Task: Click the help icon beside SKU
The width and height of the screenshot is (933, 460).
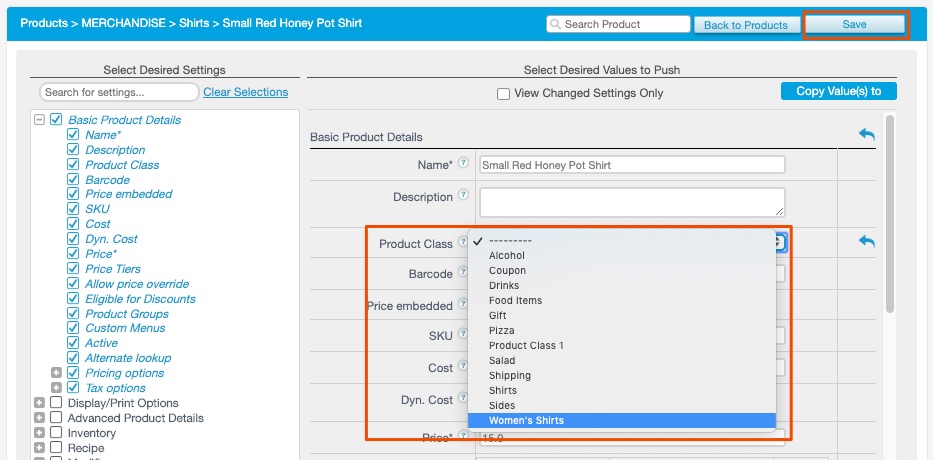Action: 463,335
